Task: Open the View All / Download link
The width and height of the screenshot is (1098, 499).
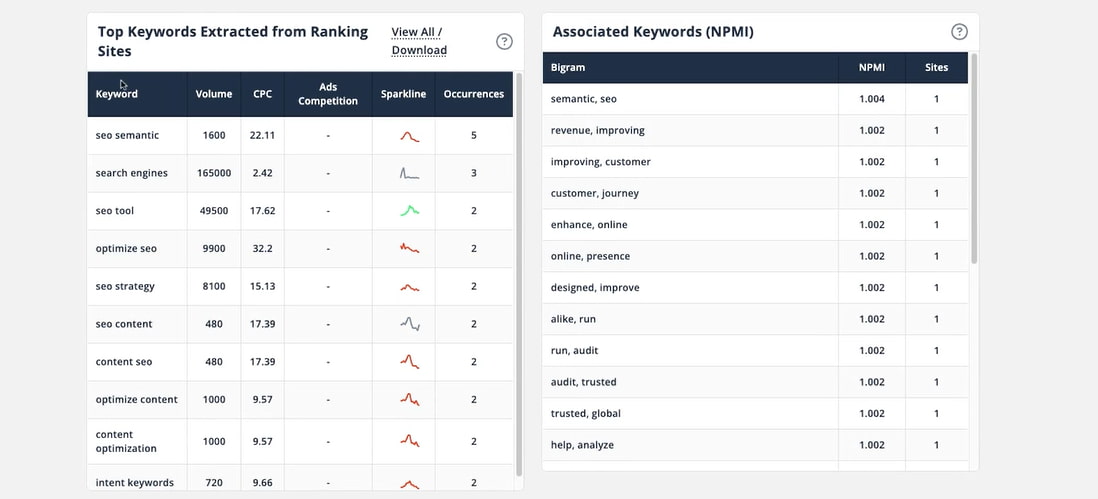Action: click(x=418, y=41)
